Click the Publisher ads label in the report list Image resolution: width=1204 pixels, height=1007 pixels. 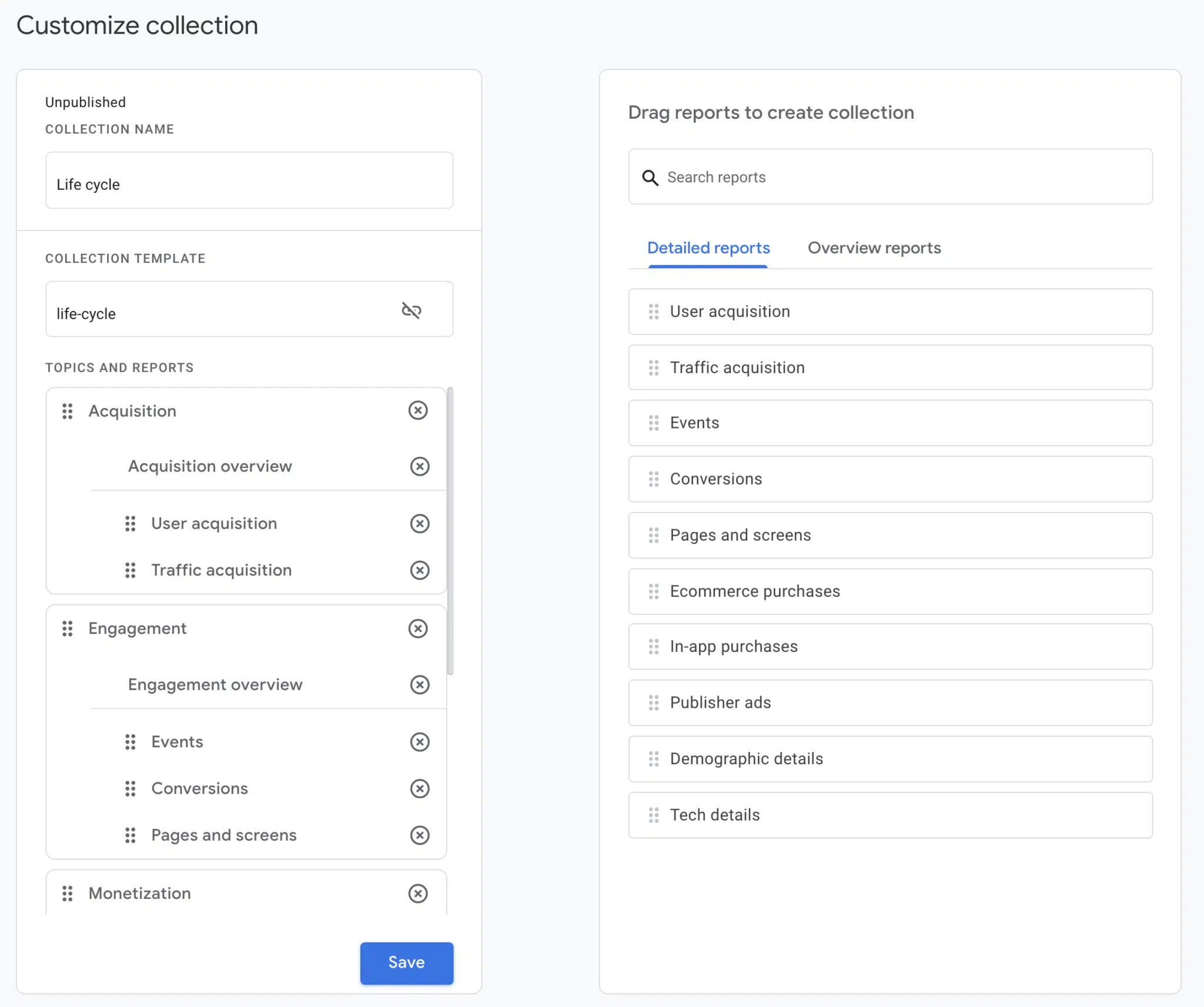click(x=720, y=702)
